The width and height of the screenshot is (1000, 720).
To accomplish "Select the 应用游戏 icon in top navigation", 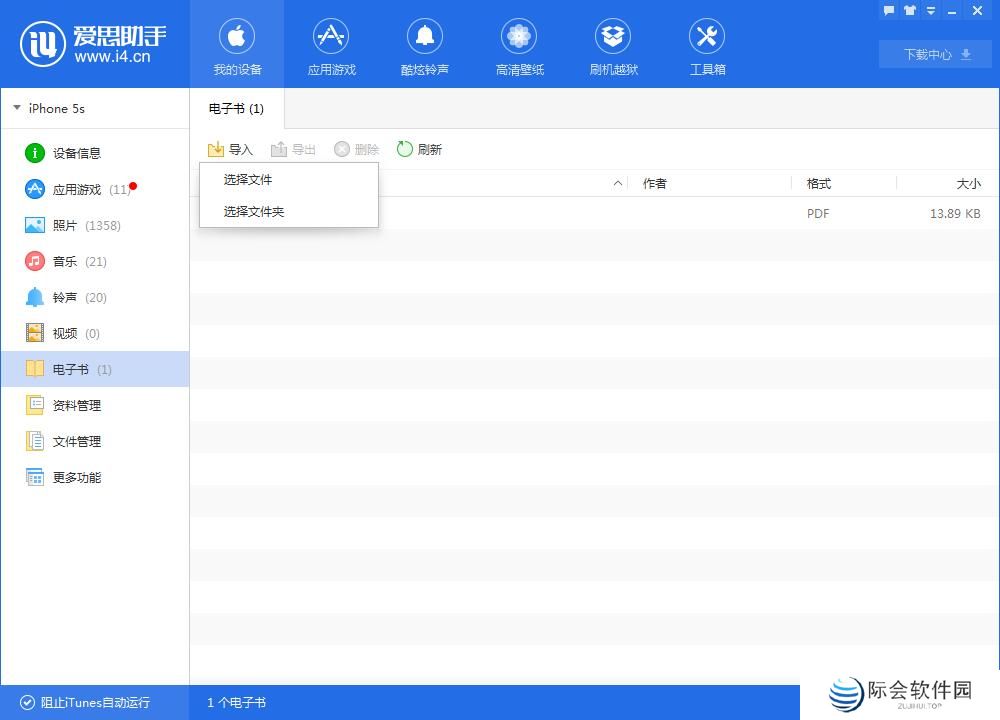I will [x=331, y=45].
